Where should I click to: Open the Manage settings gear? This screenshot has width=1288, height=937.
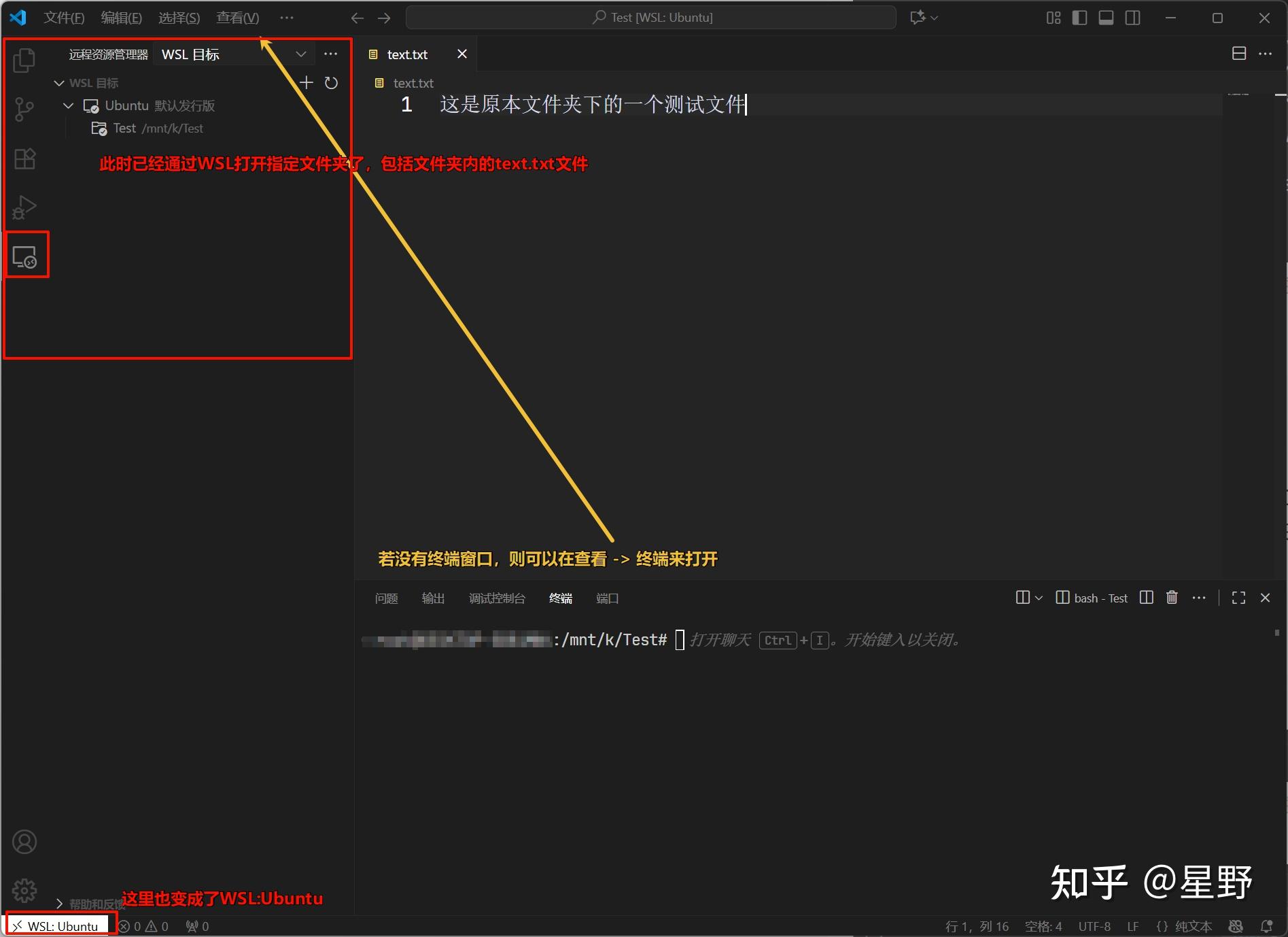24,890
